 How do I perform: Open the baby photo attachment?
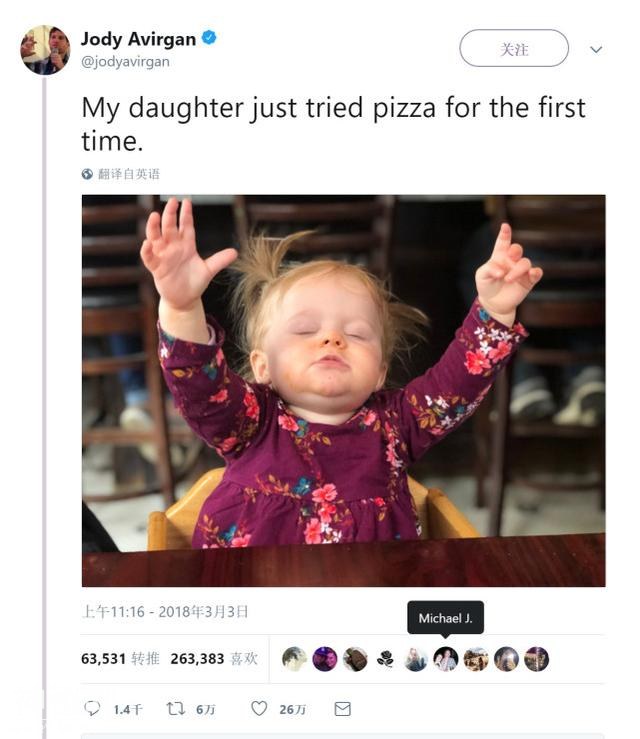click(344, 391)
